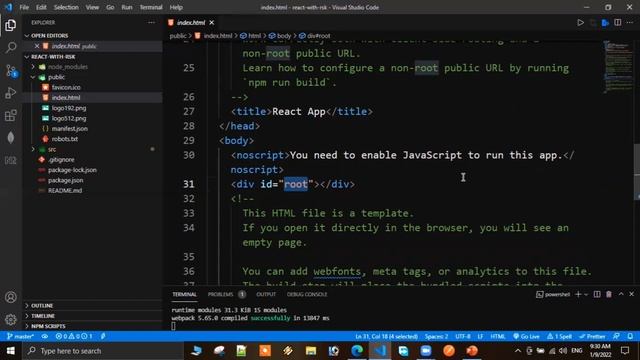Open the Extensions view

tap(11, 116)
